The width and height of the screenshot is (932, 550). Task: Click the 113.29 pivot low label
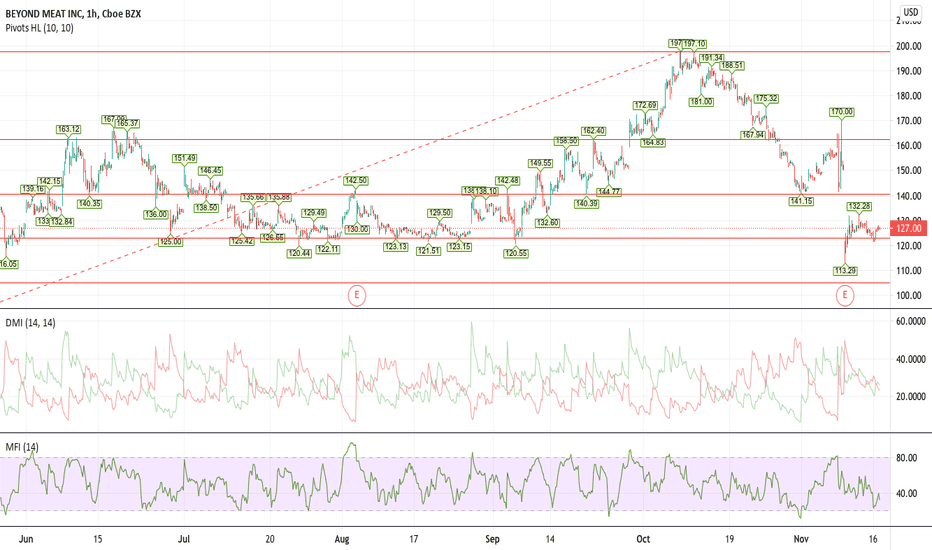(x=845, y=271)
